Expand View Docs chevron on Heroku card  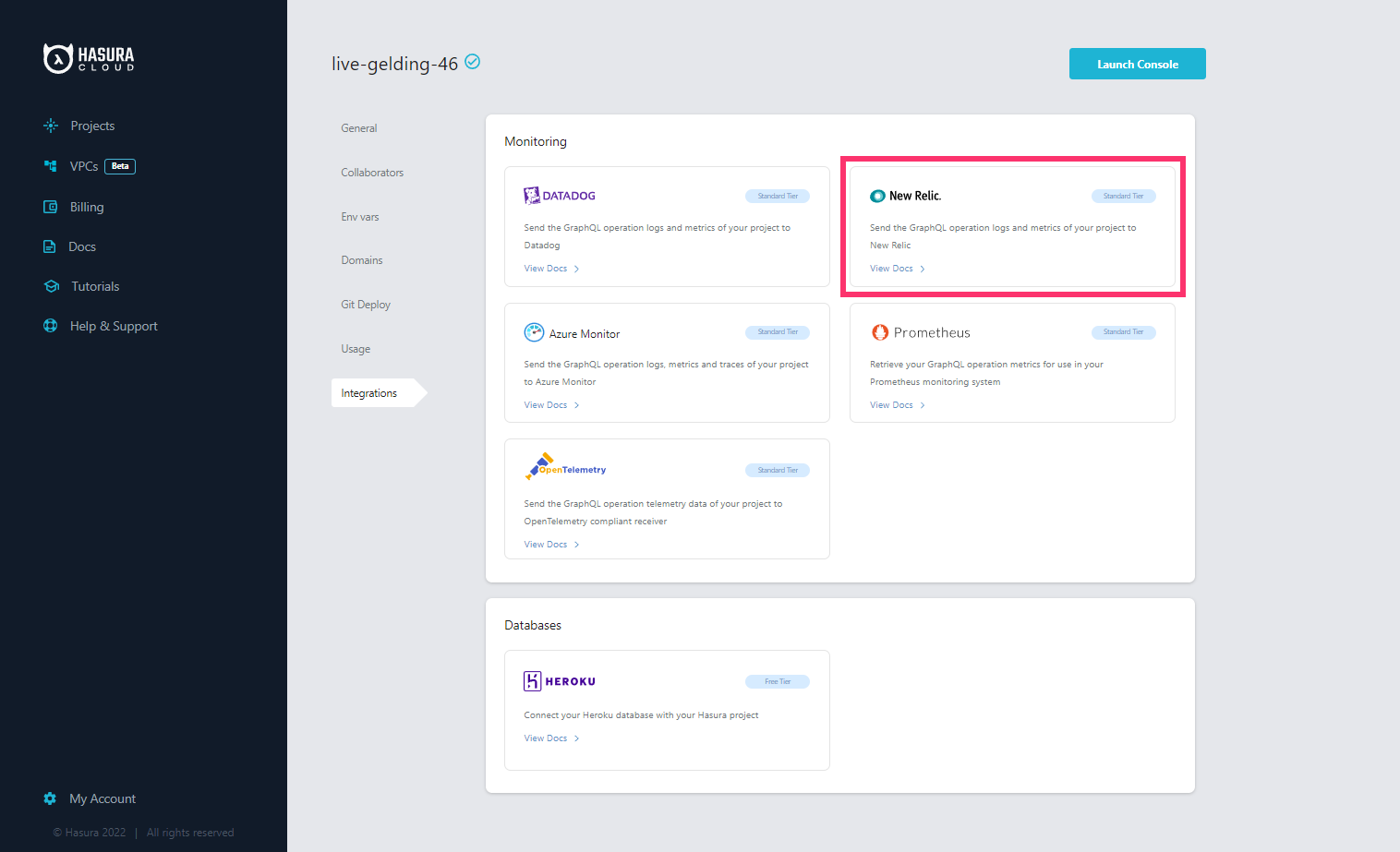point(576,738)
